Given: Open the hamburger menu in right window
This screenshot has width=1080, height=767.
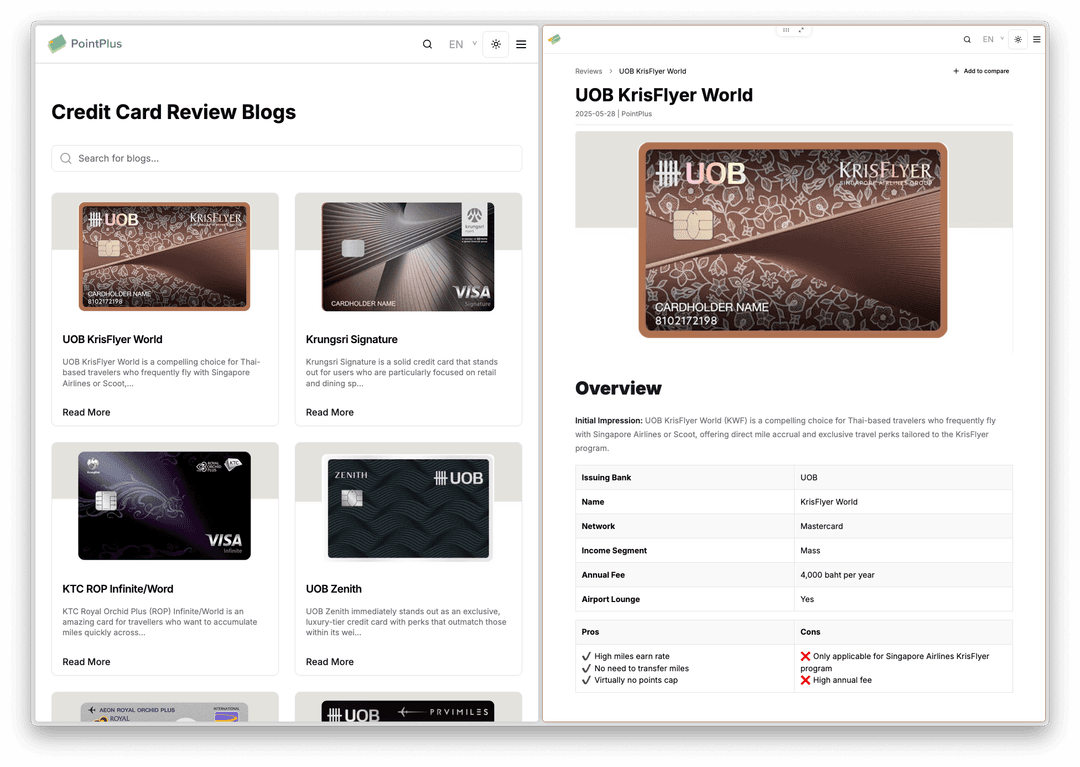Looking at the screenshot, I should pyautogui.click(x=1037, y=40).
